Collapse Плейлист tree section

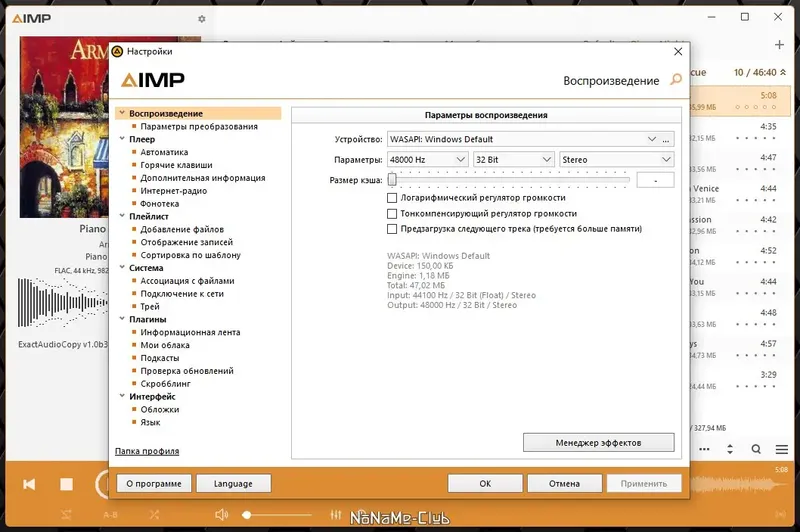coord(122,216)
